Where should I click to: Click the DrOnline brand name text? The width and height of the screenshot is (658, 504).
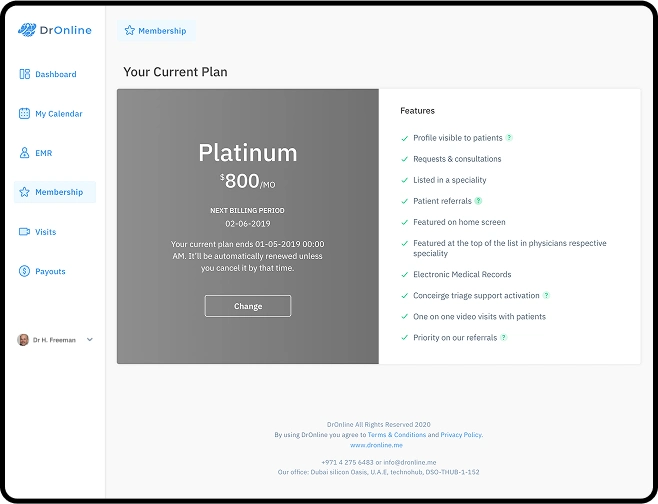tap(65, 30)
